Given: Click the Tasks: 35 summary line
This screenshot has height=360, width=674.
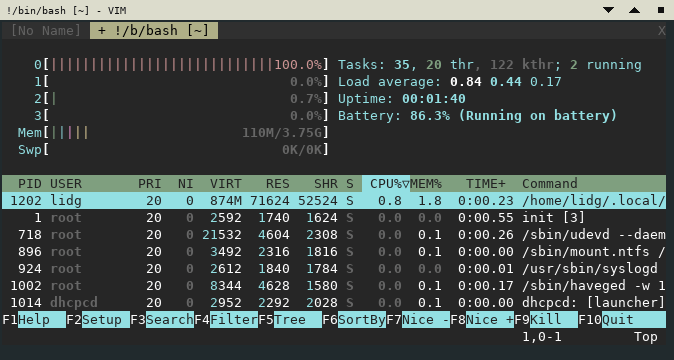Looking at the screenshot, I should pyautogui.click(x=490, y=65).
